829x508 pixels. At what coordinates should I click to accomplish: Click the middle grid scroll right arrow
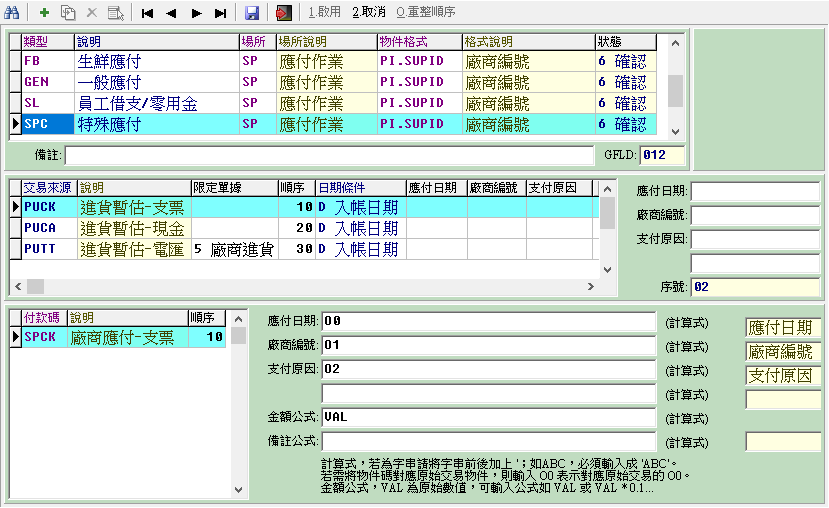591,287
